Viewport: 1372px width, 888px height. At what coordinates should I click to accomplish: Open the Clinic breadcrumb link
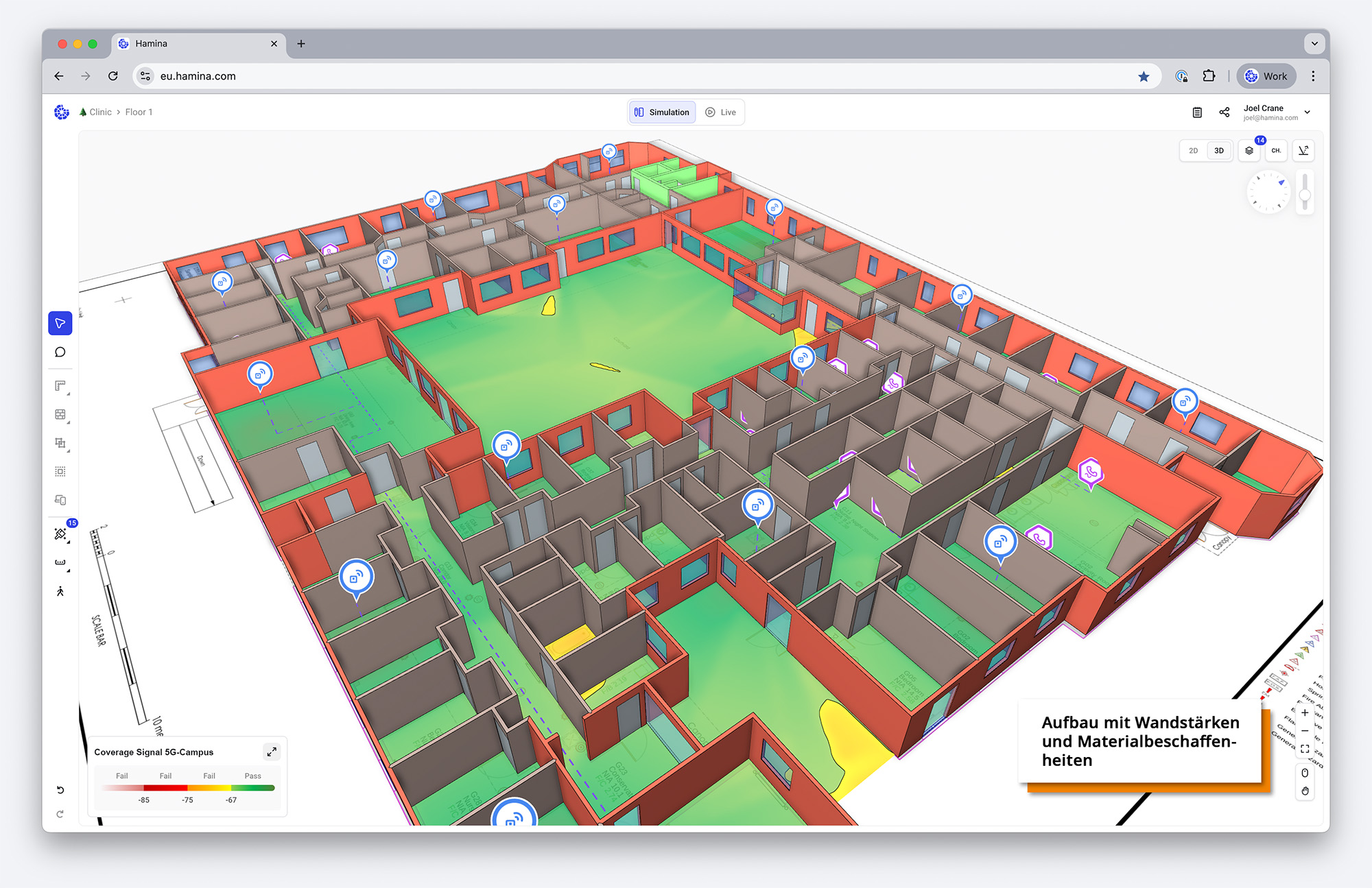100,112
